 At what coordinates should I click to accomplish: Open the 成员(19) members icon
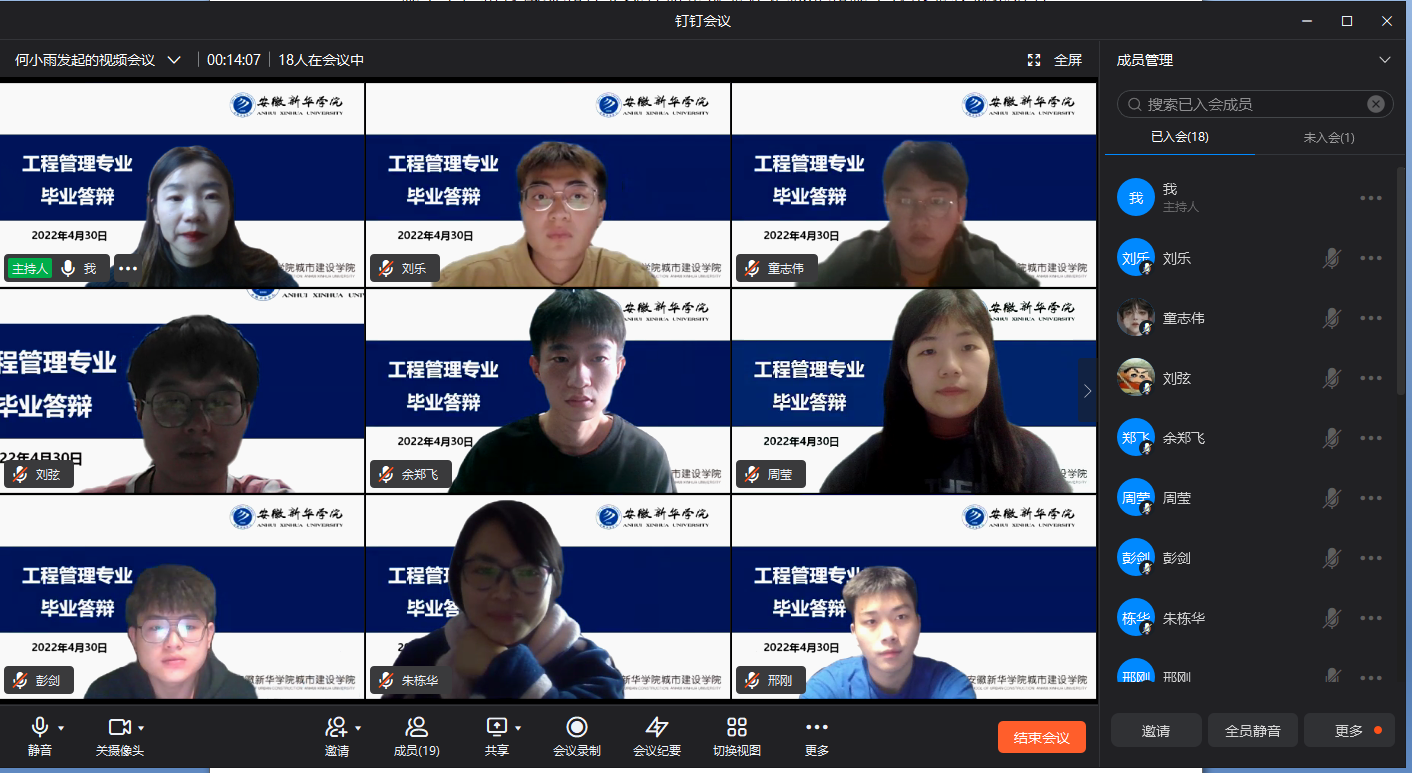[x=416, y=727]
